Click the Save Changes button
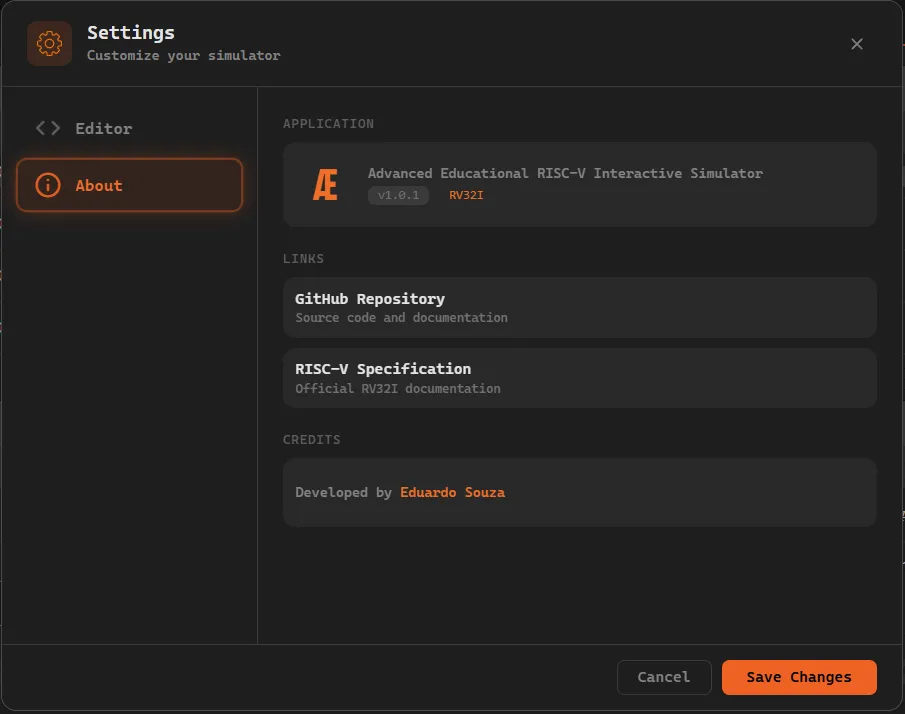This screenshot has width=905, height=714. (798, 677)
